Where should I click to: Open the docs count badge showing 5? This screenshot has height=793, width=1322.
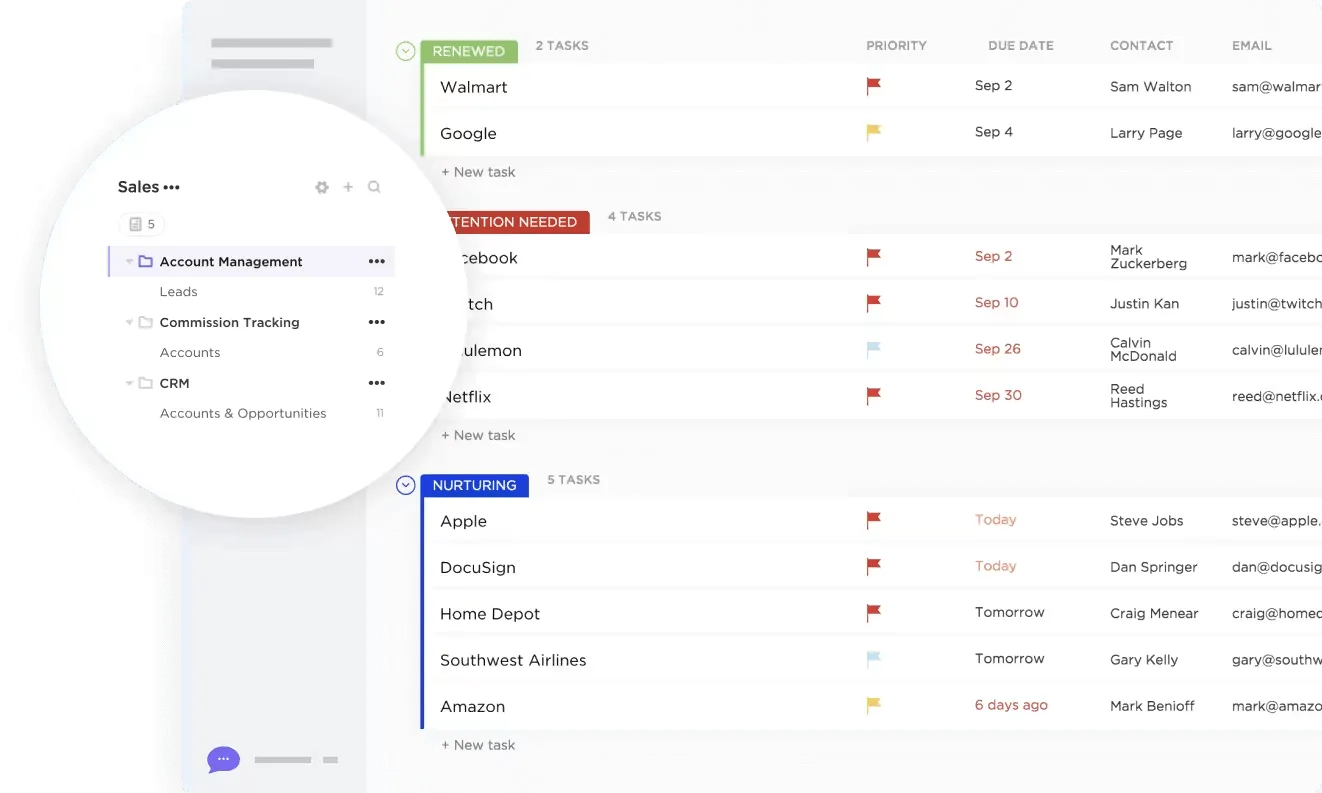point(142,225)
